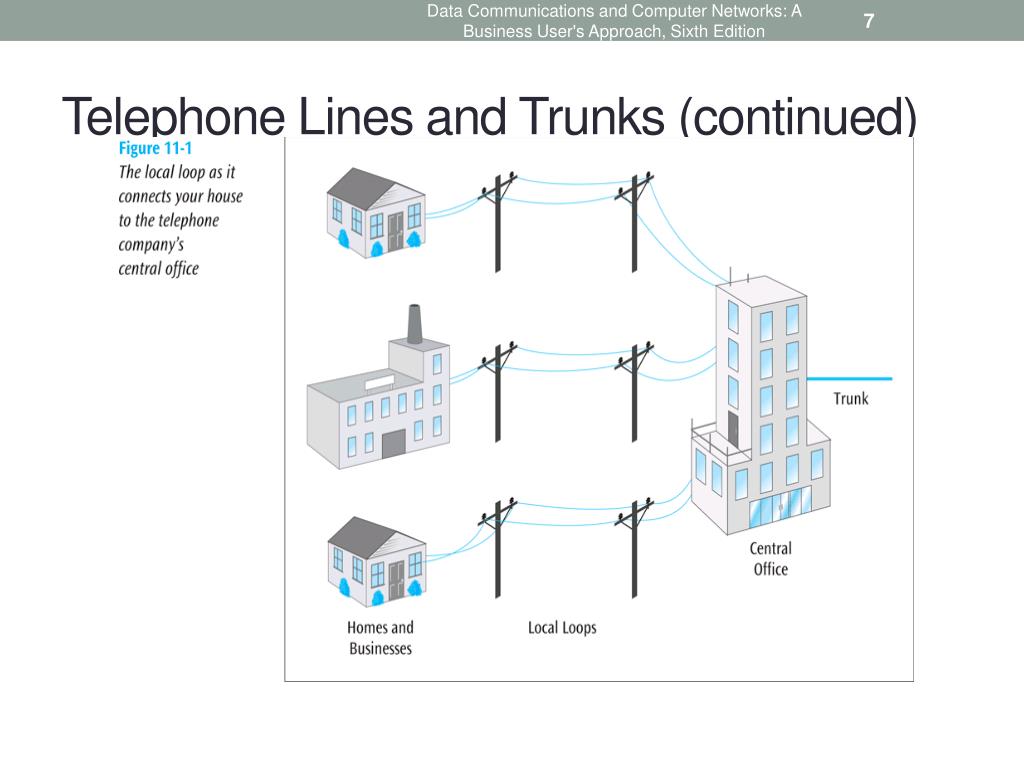Click the header text "Business User's Approach, Sixth Edition"

[x=614, y=31]
